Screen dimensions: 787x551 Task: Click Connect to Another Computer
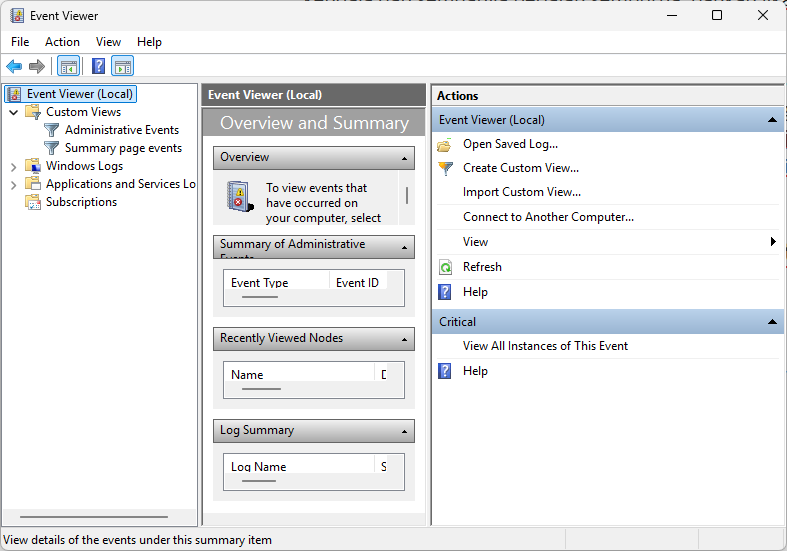tap(548, 217)
